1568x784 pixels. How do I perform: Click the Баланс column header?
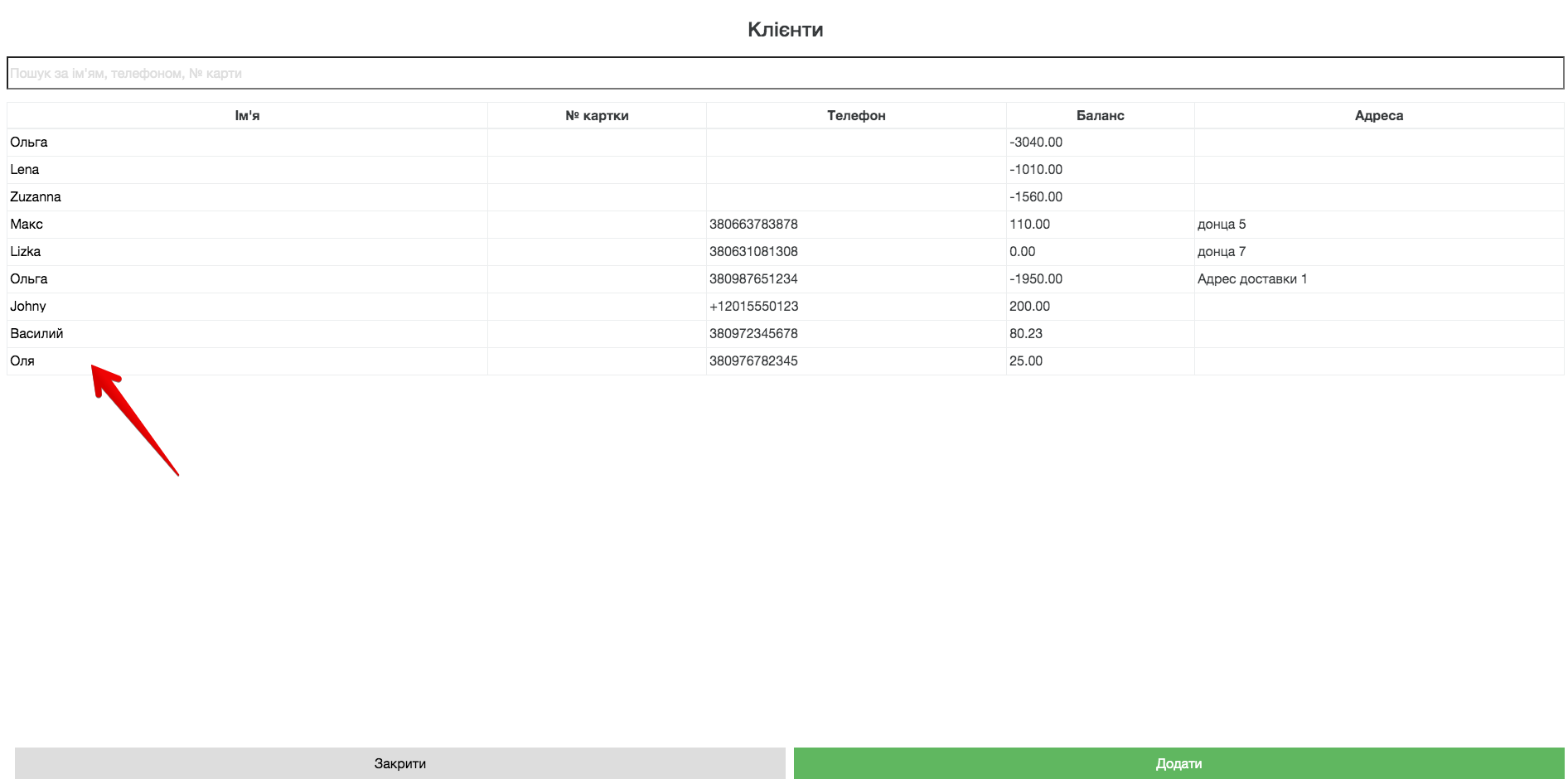pos(1100,116)
